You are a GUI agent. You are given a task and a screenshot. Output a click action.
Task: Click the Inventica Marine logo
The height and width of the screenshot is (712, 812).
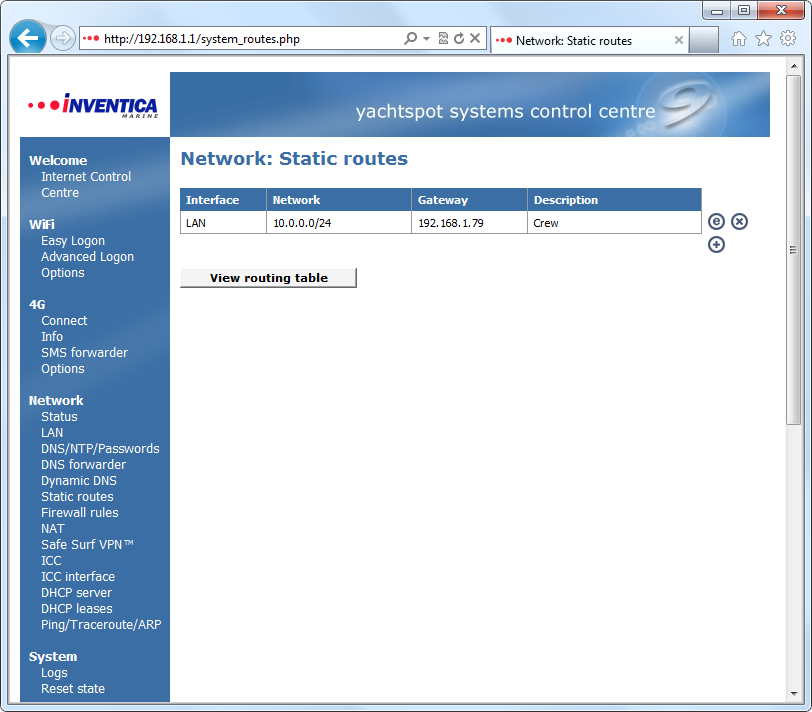point(93,106)
